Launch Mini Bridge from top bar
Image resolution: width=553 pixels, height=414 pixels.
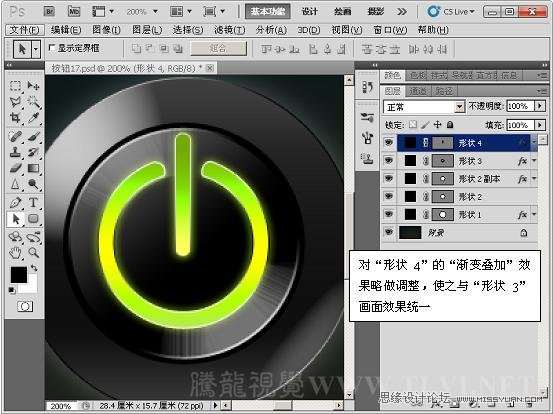[x=74, y=11]
